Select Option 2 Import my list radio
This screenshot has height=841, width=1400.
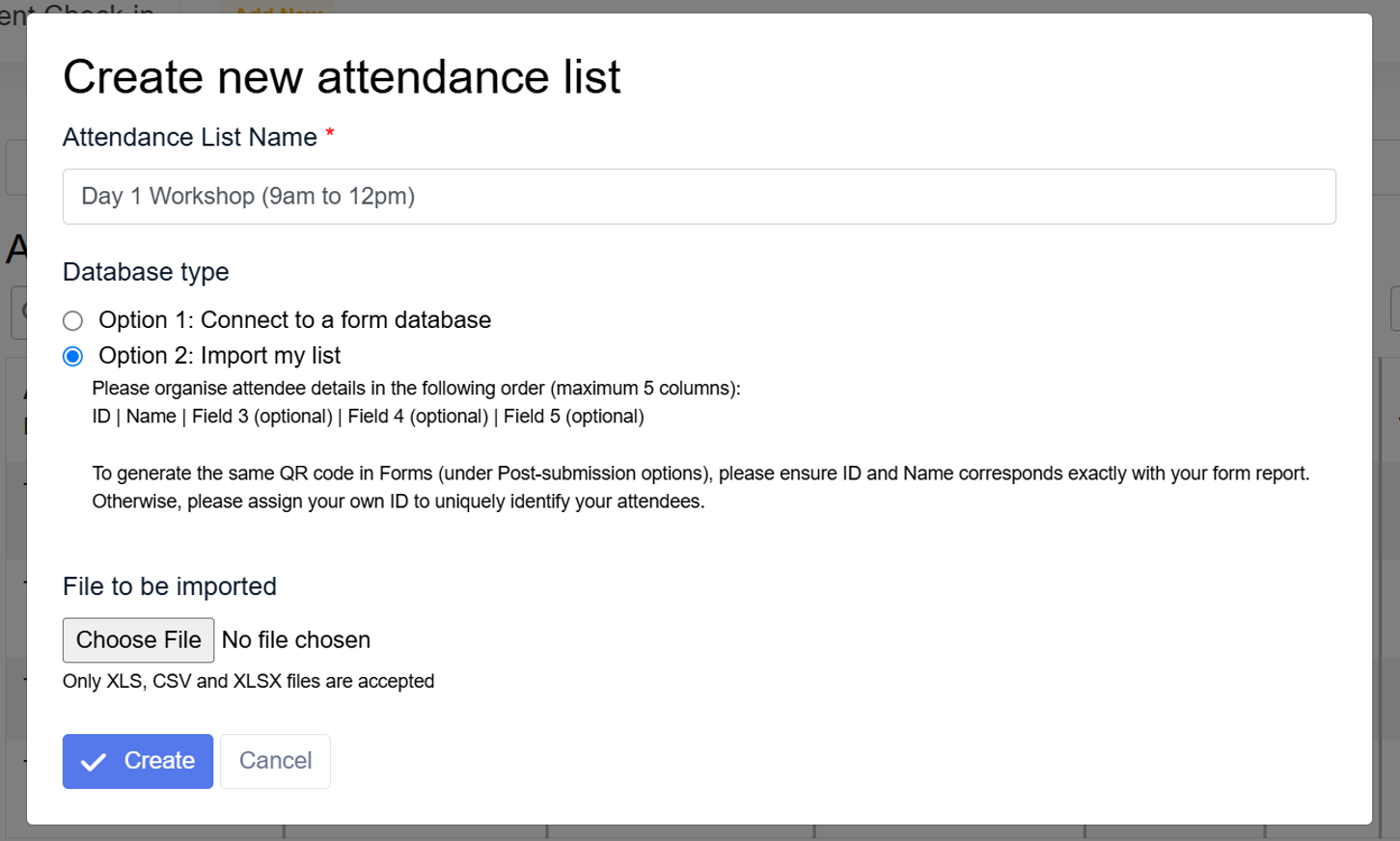point(72,356)
